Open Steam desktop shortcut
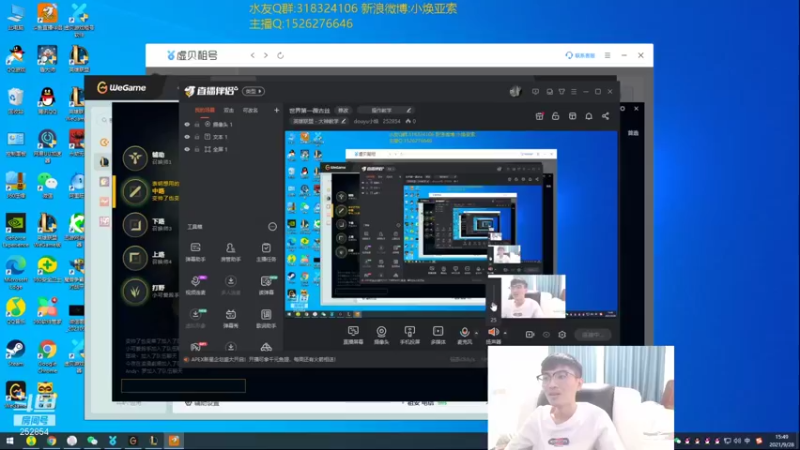This screenshot has height=450, width=800. pos(15,354)
